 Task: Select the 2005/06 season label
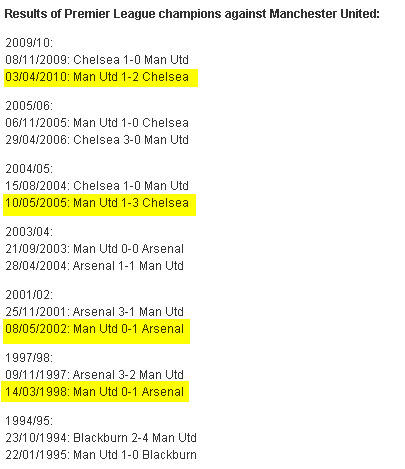tap(29, 106)
